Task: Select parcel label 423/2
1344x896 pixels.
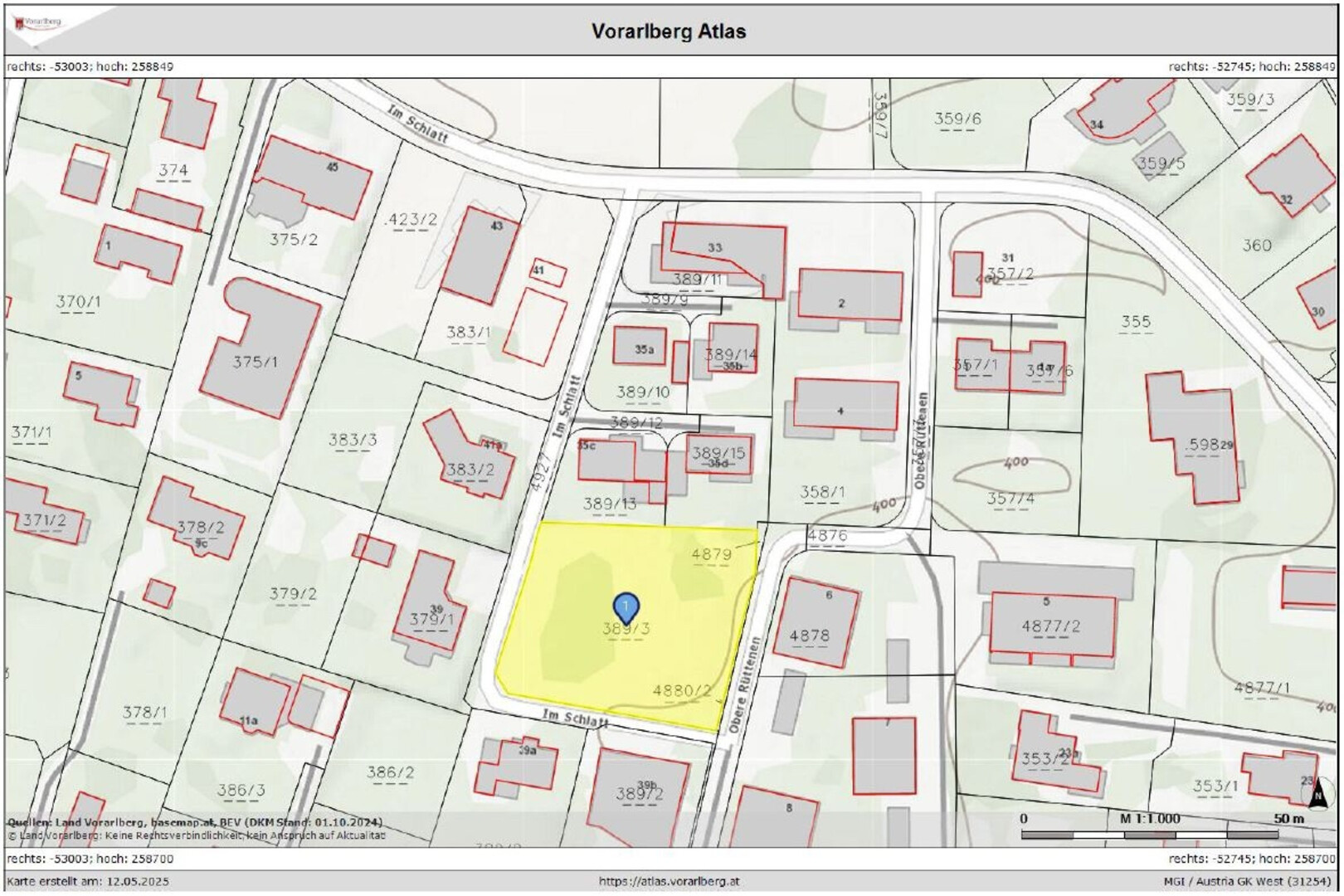Action: (x=411, y=219)
